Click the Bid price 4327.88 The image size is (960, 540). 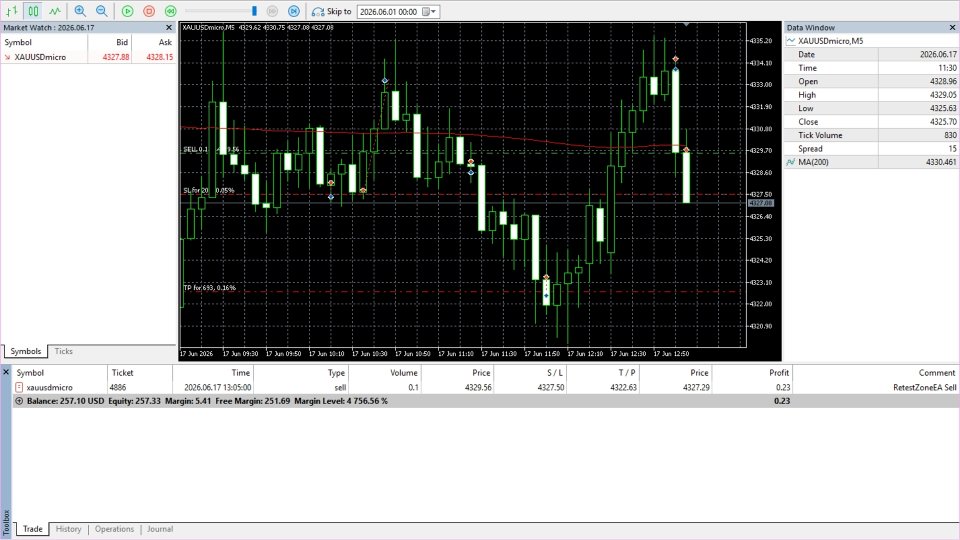[116, 57]
